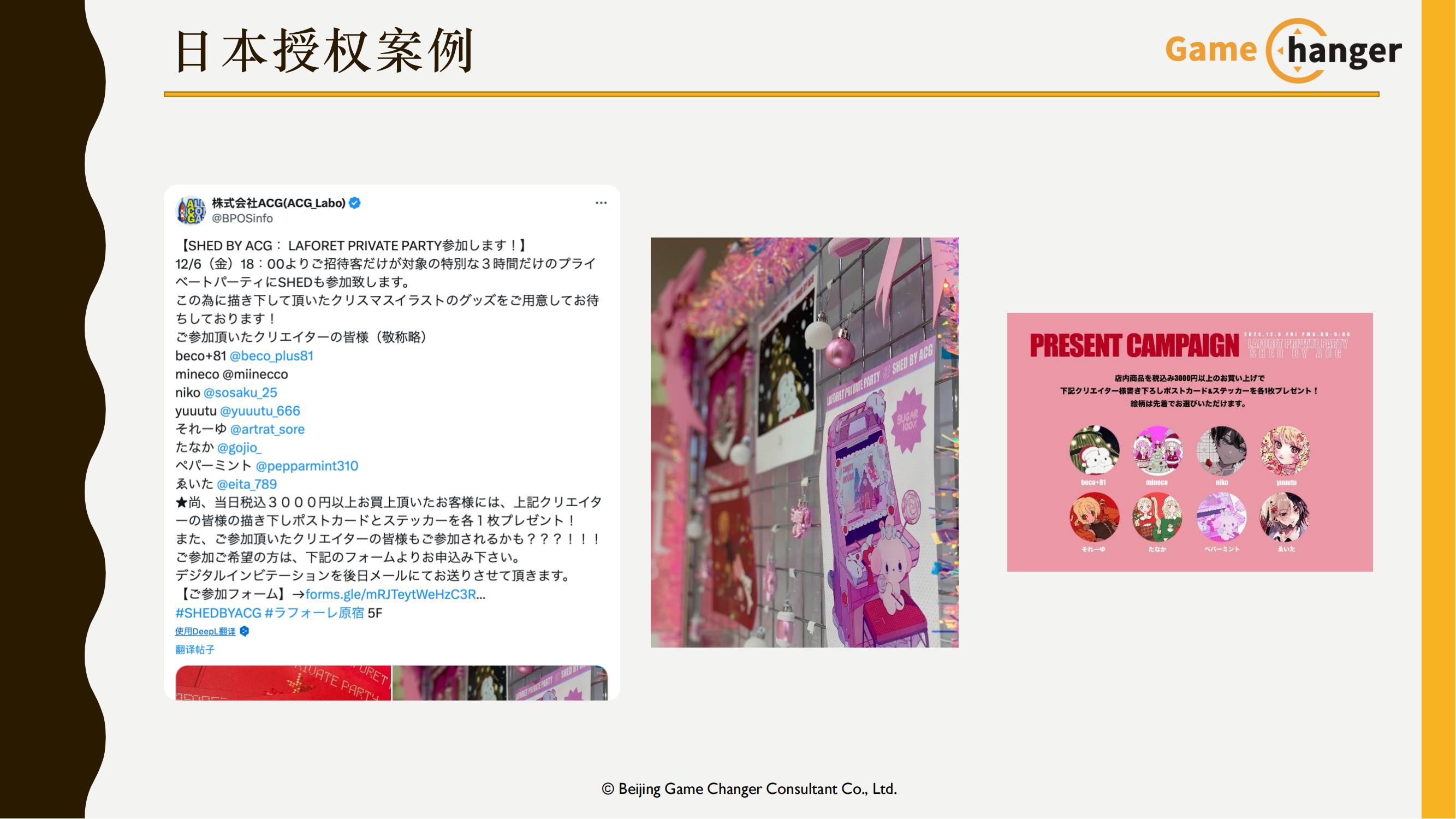The image size is (1456, 819).
Task: Click the それーゆ creator avatar circle
Action: point(1094,517)
